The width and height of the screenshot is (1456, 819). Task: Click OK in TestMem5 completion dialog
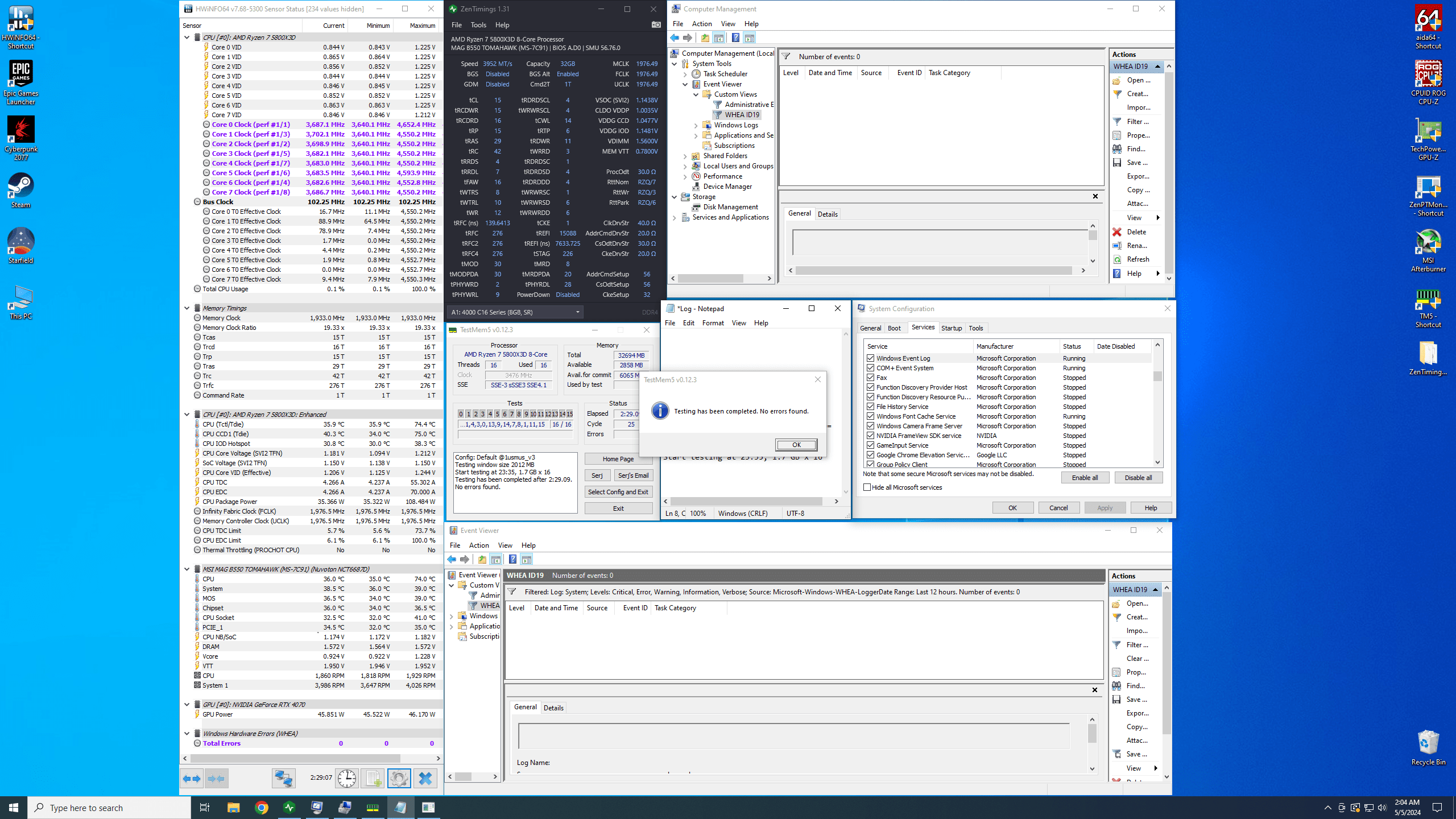[x=796, y=445]
